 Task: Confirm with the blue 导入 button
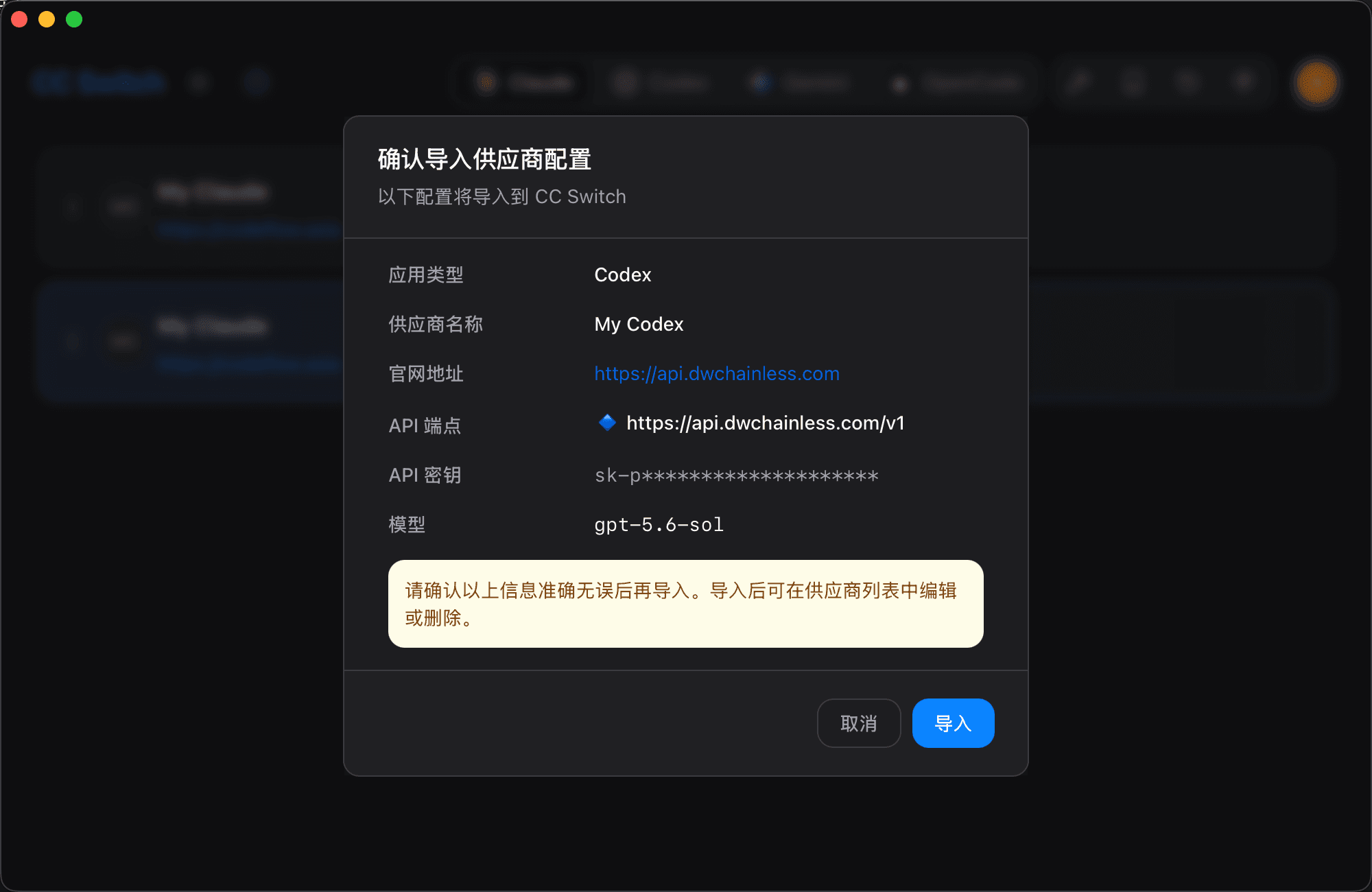click(953, 723)
